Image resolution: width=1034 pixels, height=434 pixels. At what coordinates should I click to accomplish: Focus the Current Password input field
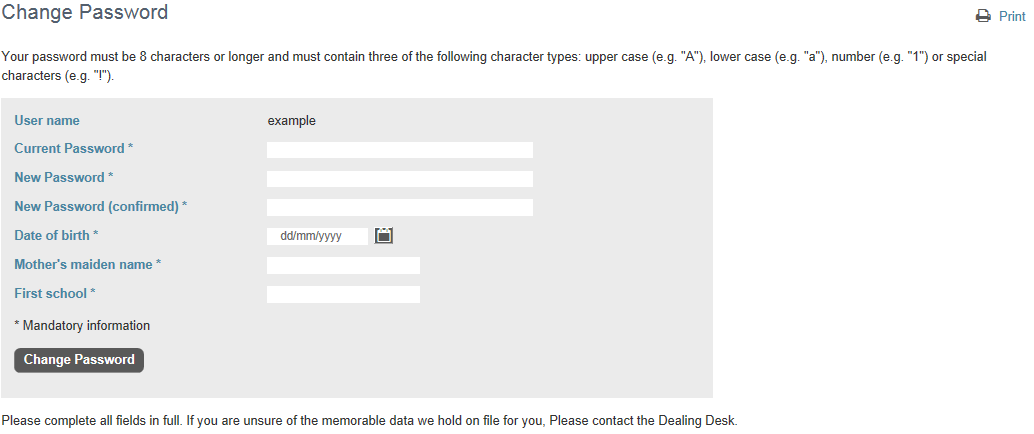point(400,150)
